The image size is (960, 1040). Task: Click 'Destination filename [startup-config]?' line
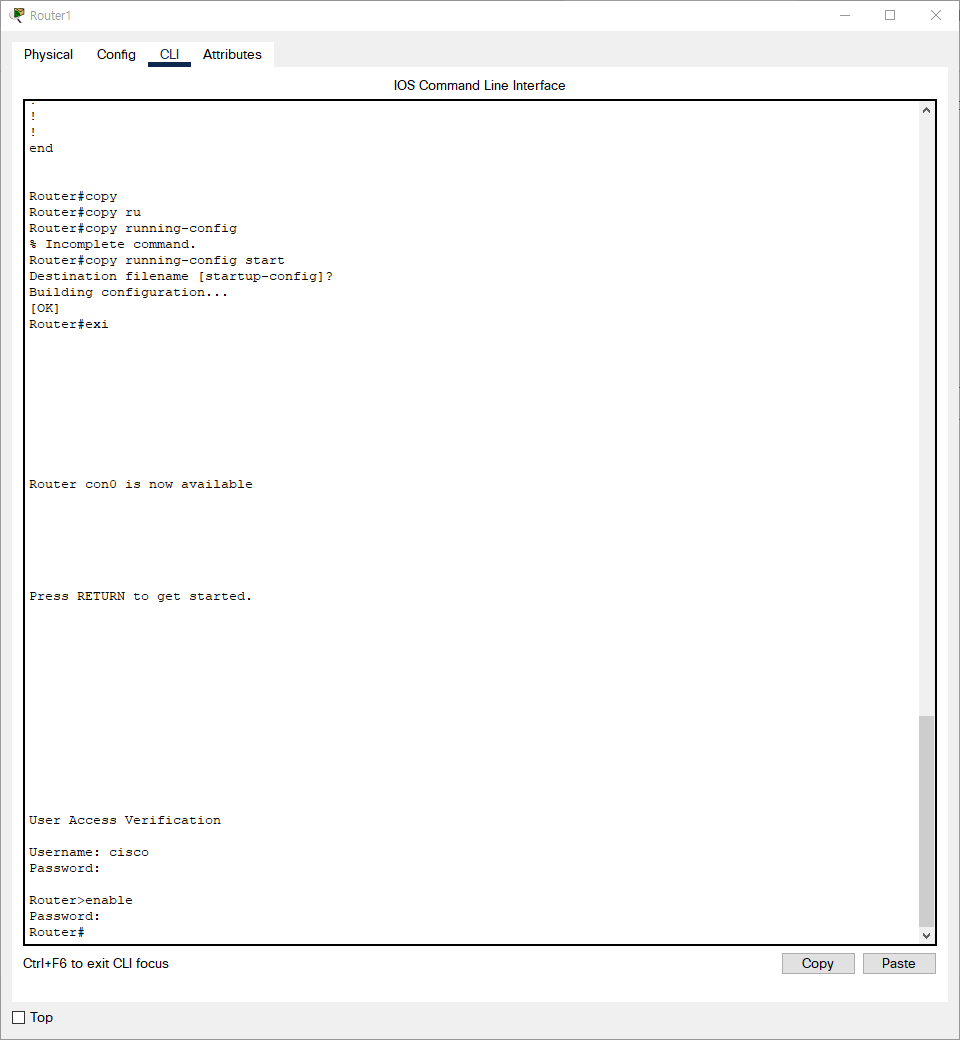click(x=181, y=276)
